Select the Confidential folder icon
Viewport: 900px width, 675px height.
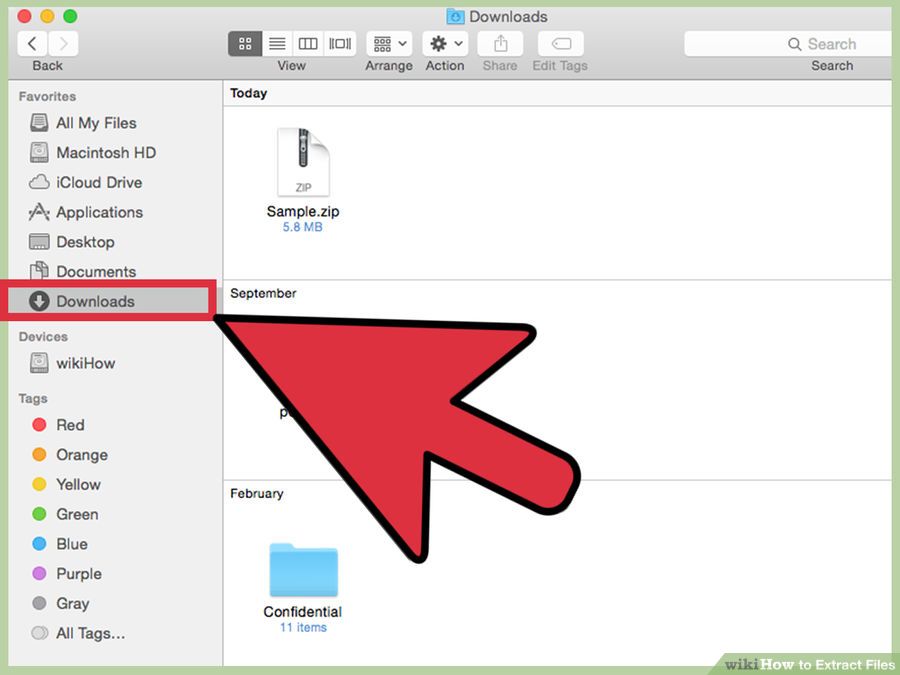304,570
